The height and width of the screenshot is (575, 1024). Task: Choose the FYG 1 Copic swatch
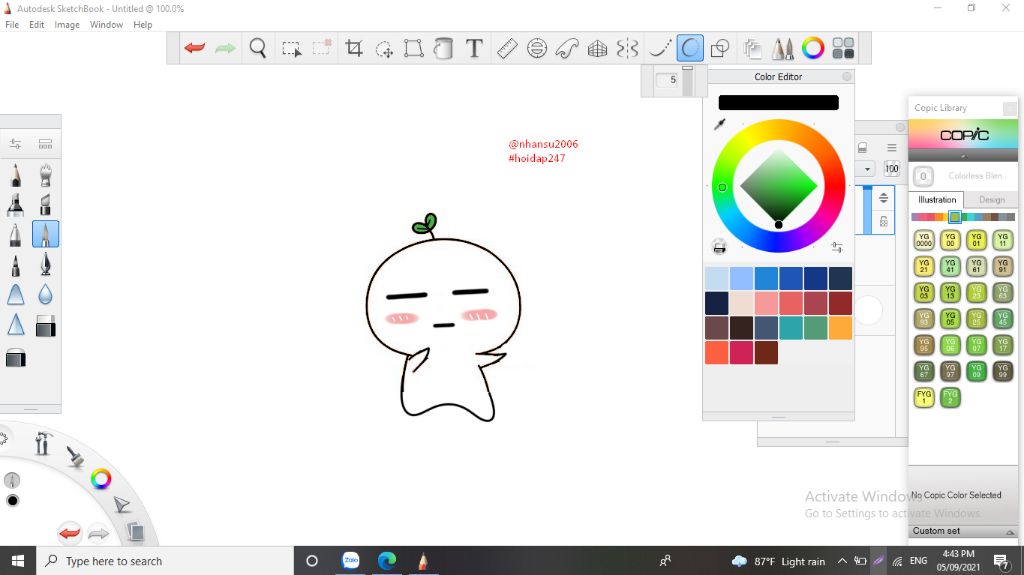pos(923,397)
